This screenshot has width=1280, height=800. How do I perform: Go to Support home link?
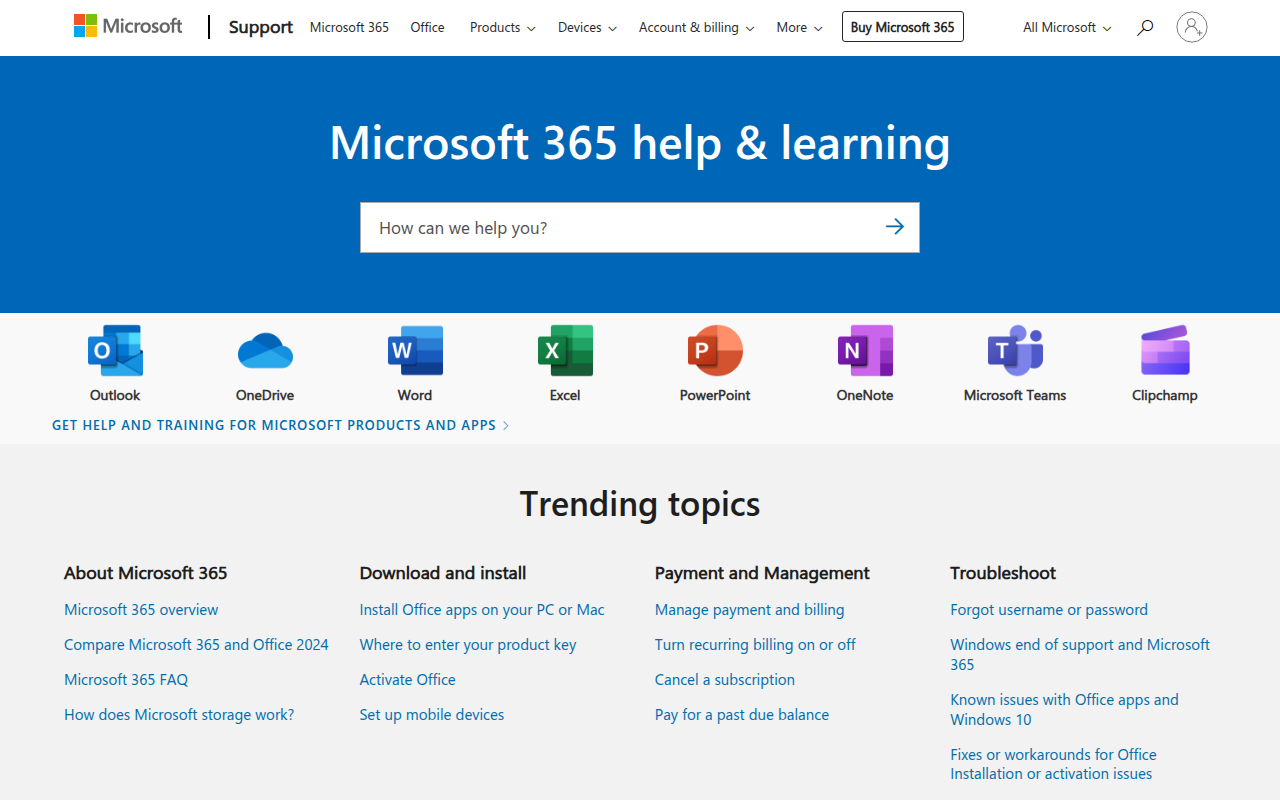pos(261,28)
